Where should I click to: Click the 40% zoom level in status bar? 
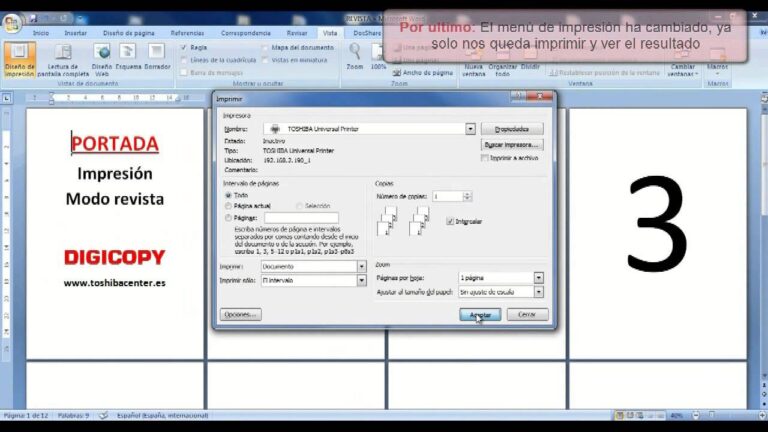pyautogui.click(x=676, y=415)
